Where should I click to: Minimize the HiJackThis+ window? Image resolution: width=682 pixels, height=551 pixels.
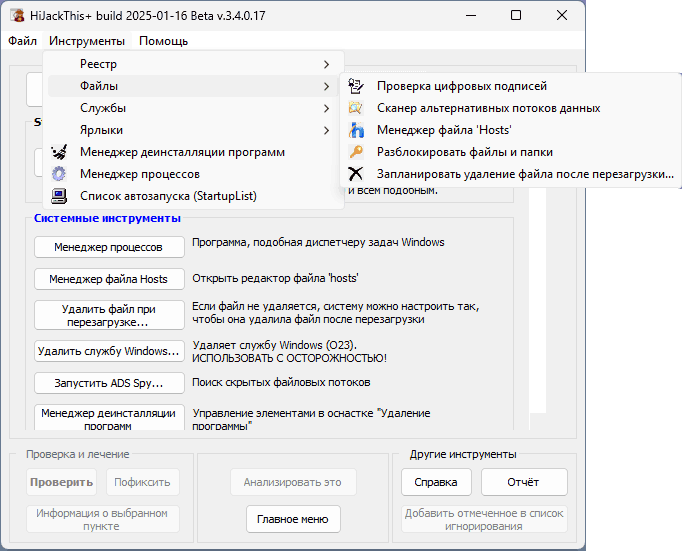(x=471, y=15)
